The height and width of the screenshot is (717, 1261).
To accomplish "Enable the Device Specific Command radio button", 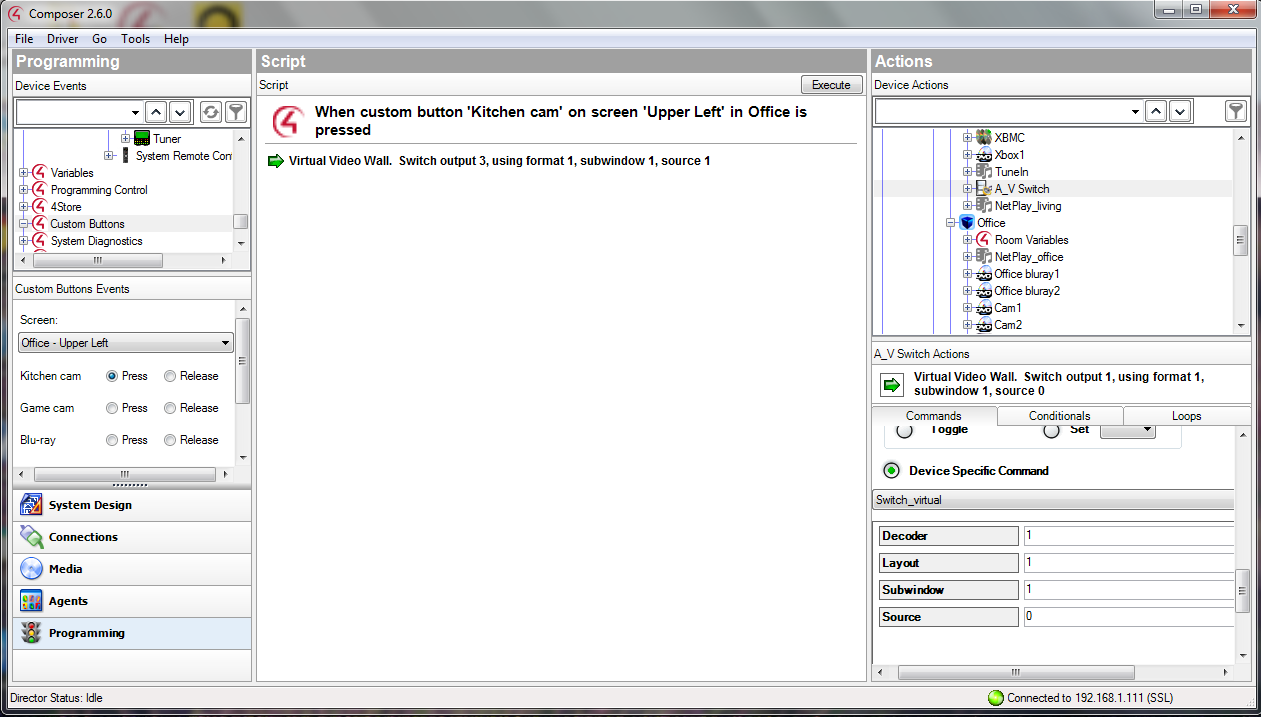I will point(891,471).
